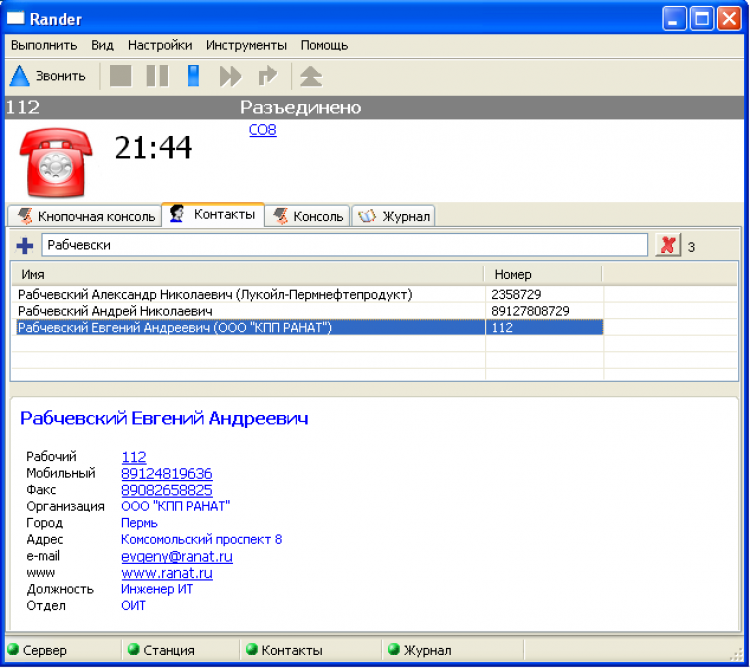Click the contact search field containing Рабчевски
750x668 pixels.
tap(344, 245)
